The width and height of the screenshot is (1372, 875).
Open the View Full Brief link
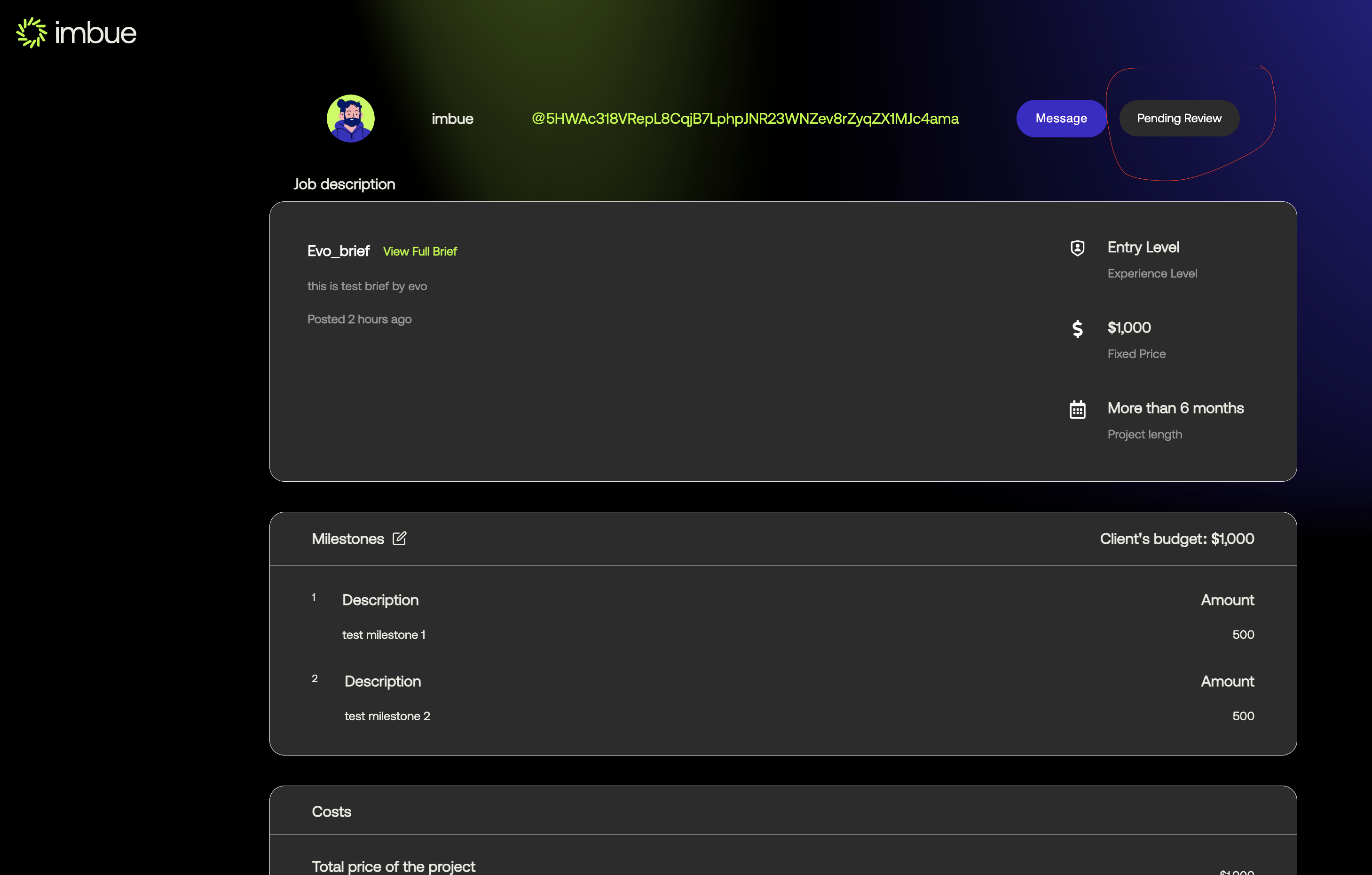(420, 251)
